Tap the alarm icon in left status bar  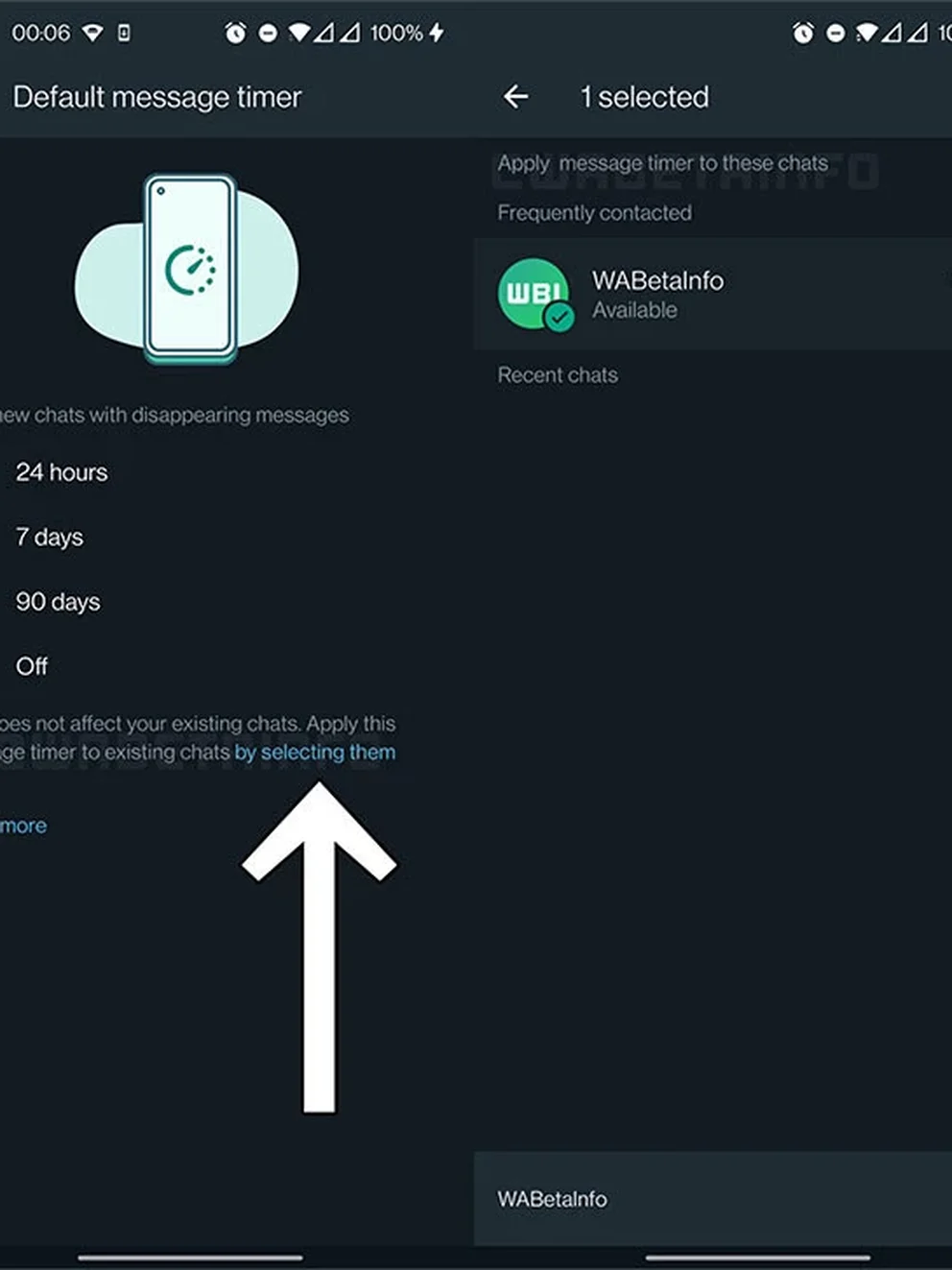(x=235, y=33)
